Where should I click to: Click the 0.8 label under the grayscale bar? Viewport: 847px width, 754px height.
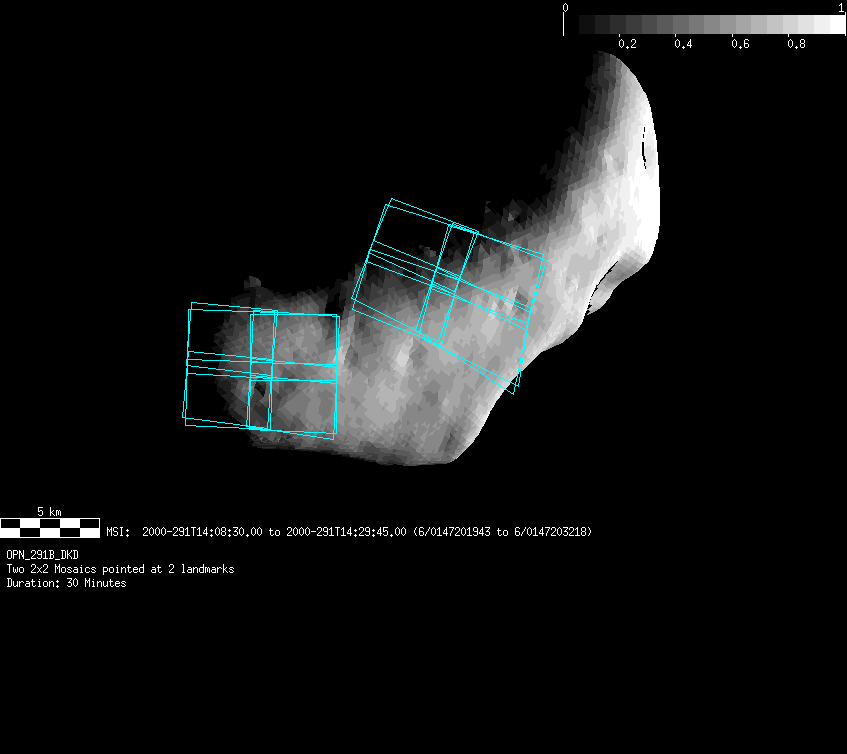click(796, 44)
